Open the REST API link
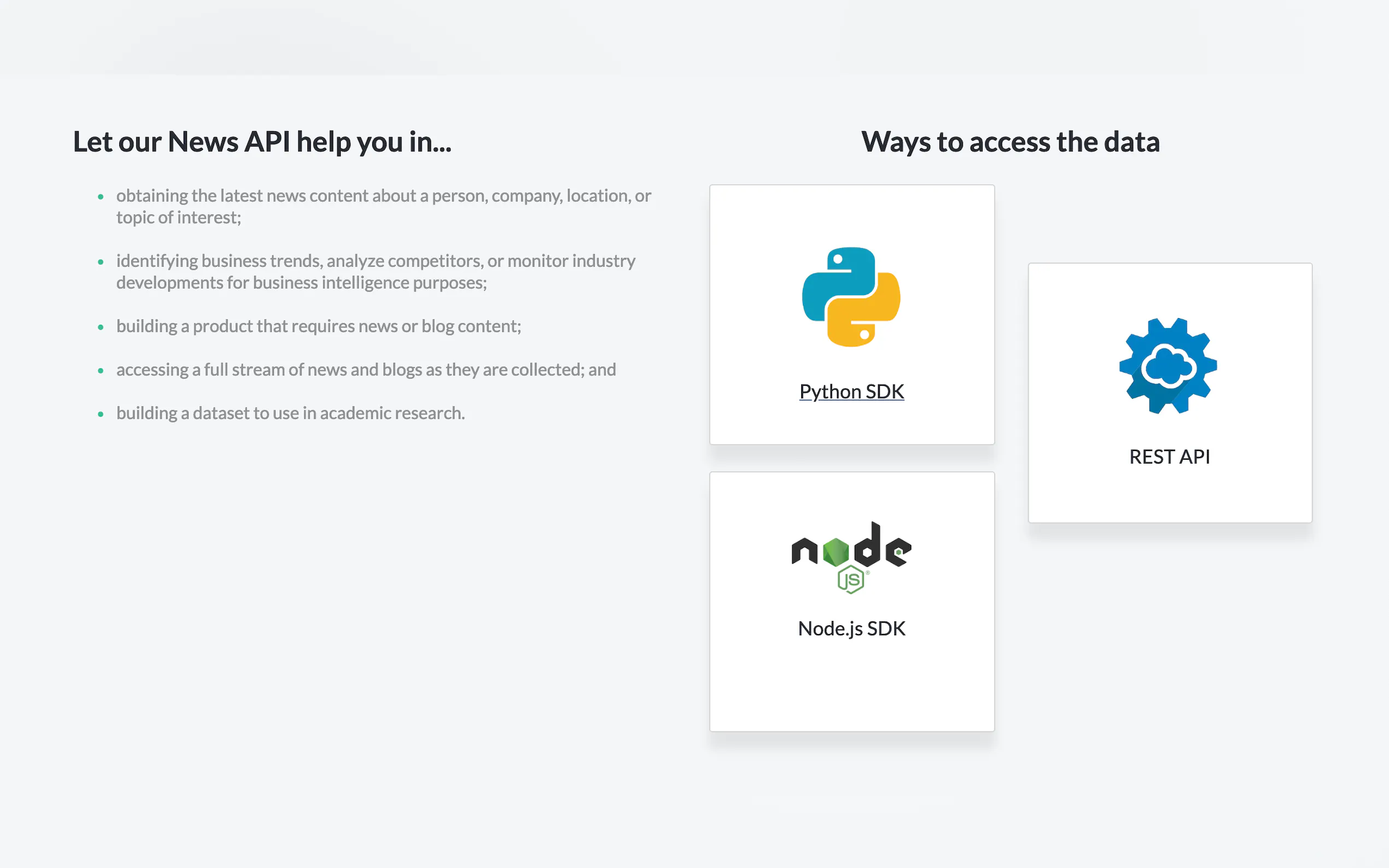The width and height of the screenshot is (1389, 868). [1170, 456]
